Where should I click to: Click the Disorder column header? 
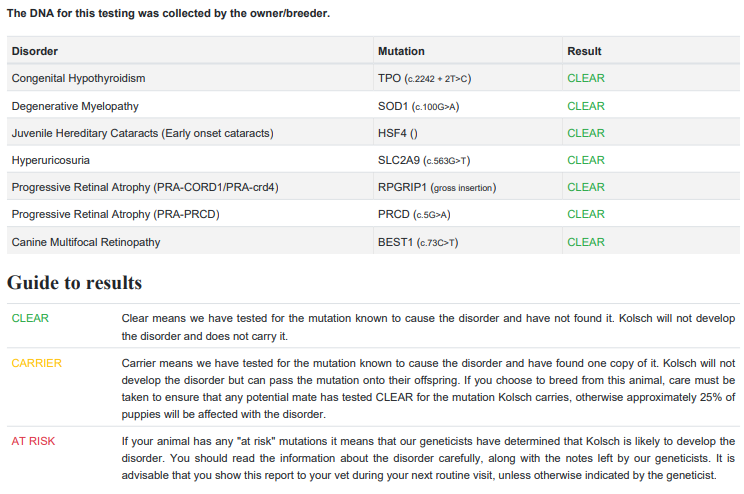[35, 51]
